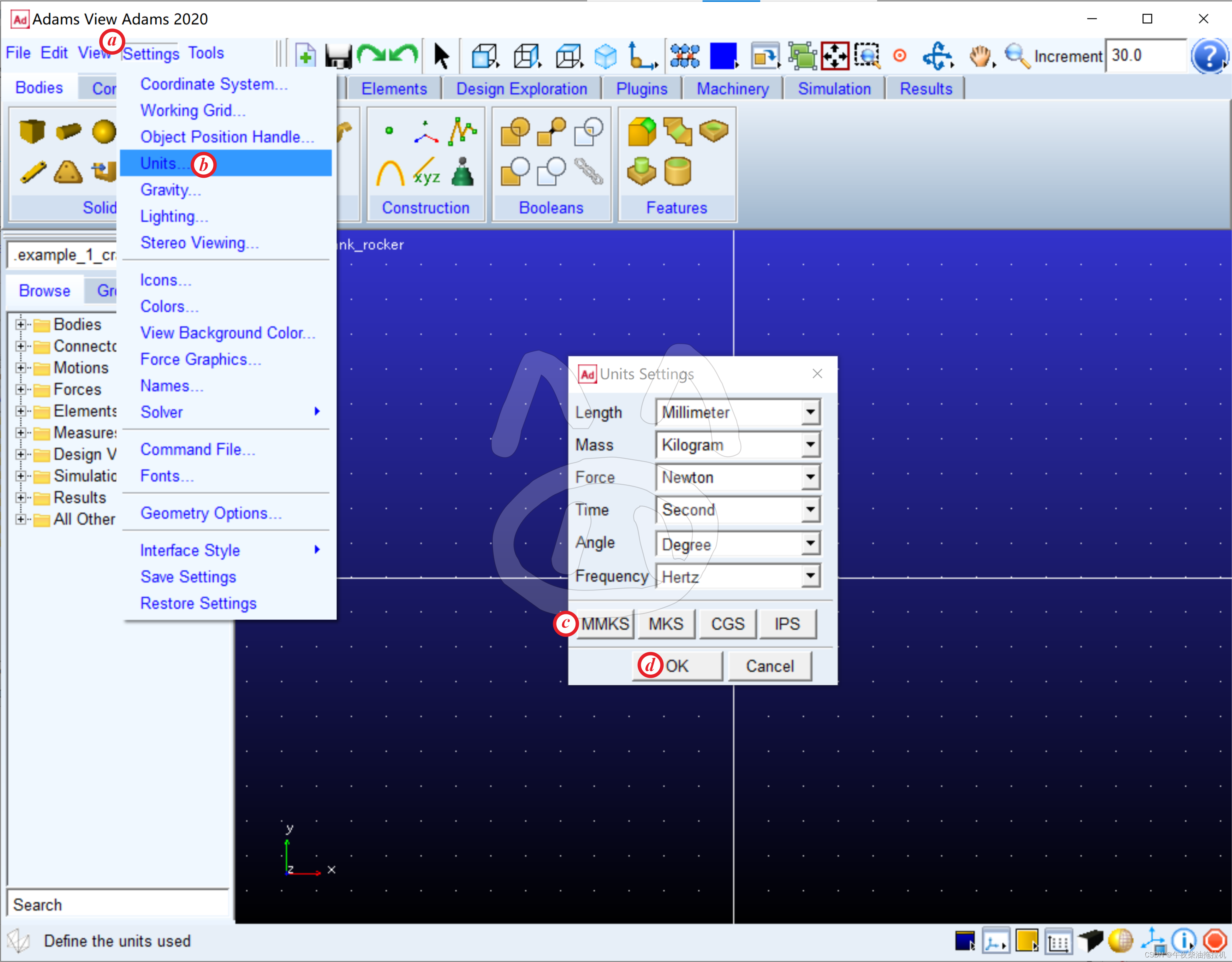
Task: Choose Gravity... from Settings menu
Action: [170, 190]
